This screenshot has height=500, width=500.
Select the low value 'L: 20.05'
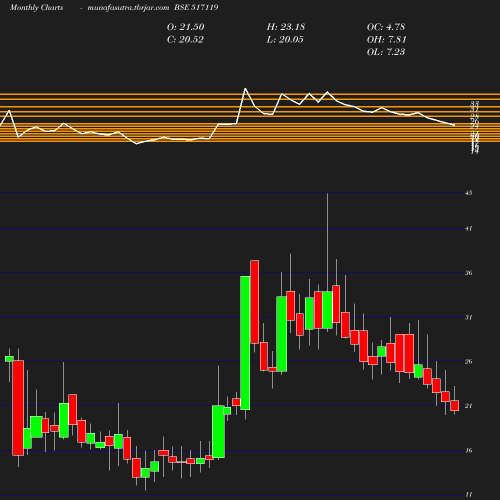[285, 40]
